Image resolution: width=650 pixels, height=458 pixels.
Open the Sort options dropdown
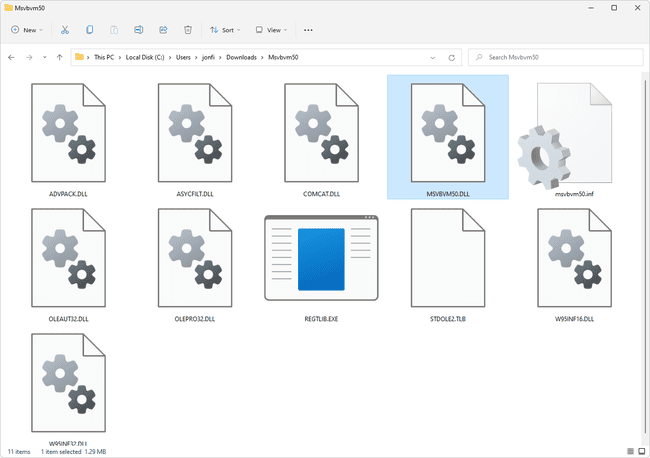point(225,30)
